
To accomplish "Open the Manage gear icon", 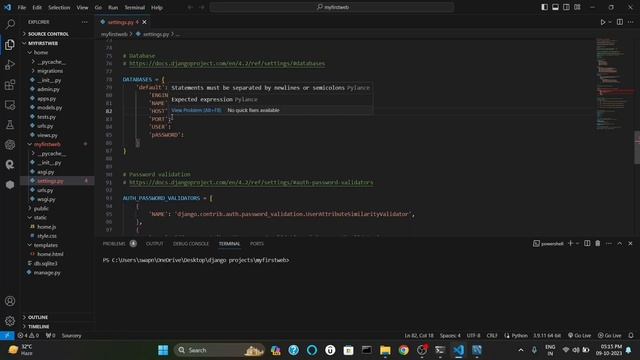I will point(10,321).
